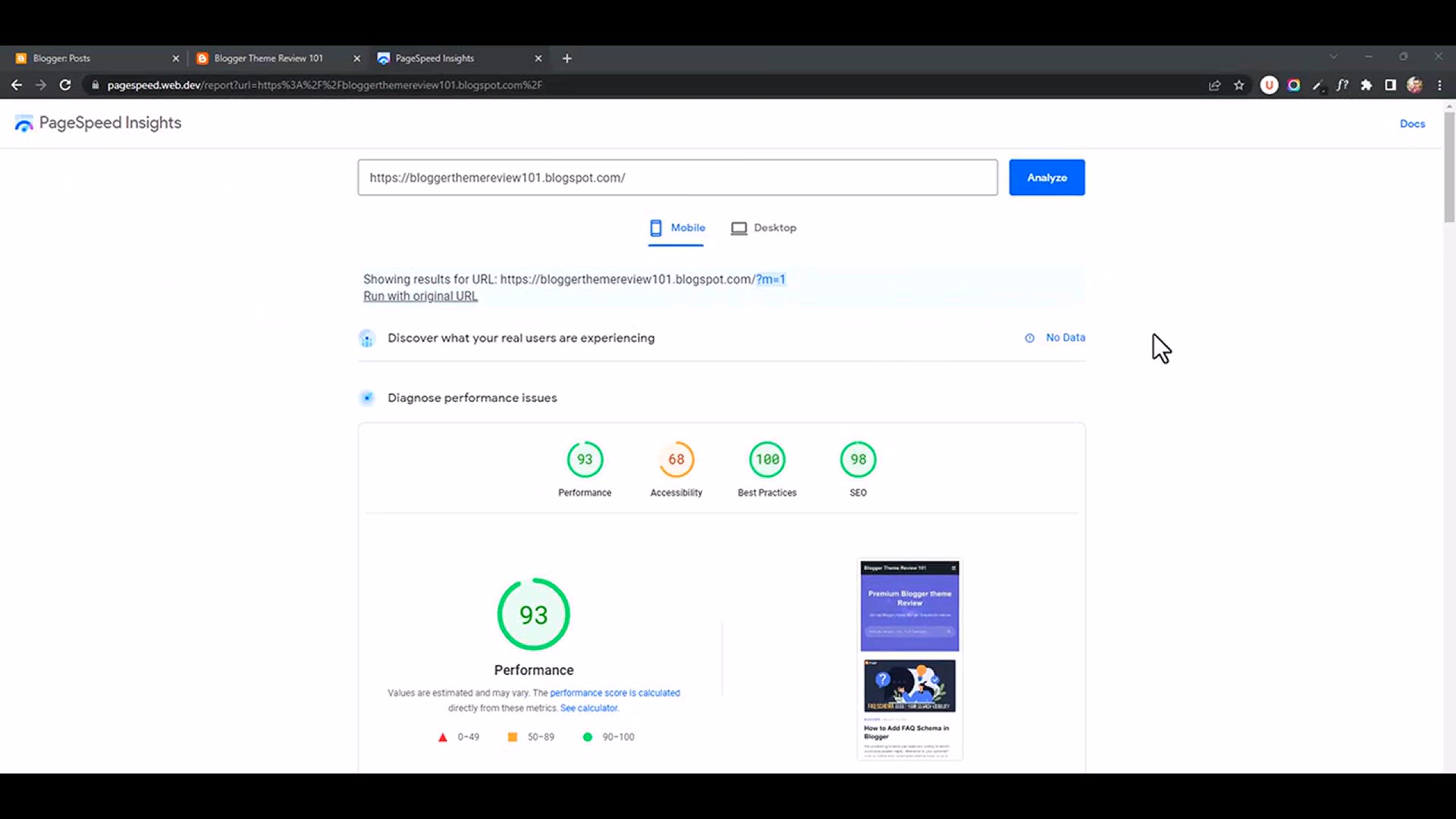This screenshot has width=1456, height=819.
Task: Open Chrome three-dot menu
Action: coord(1439,85)
